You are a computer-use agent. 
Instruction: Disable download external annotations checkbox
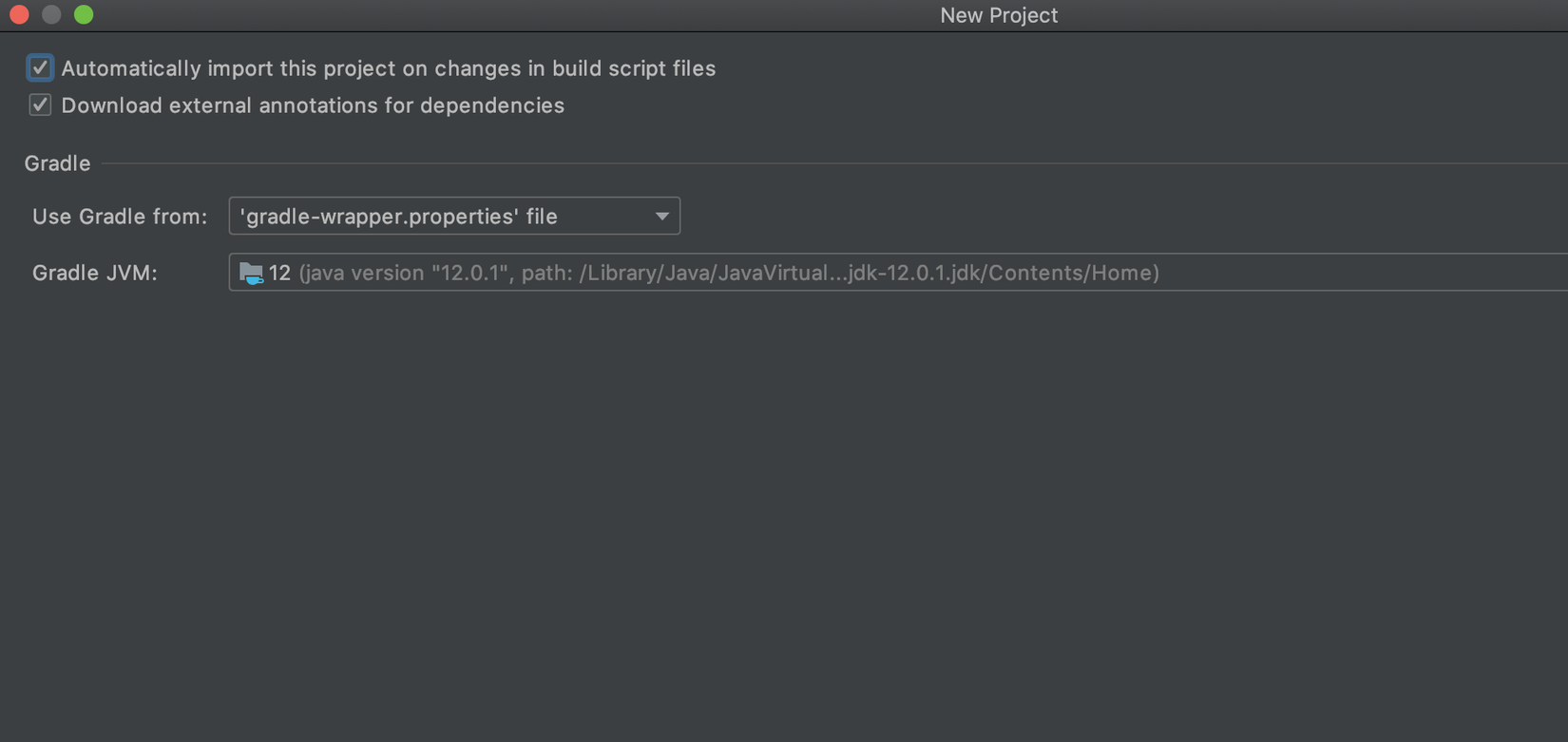(x=40, y=105)
